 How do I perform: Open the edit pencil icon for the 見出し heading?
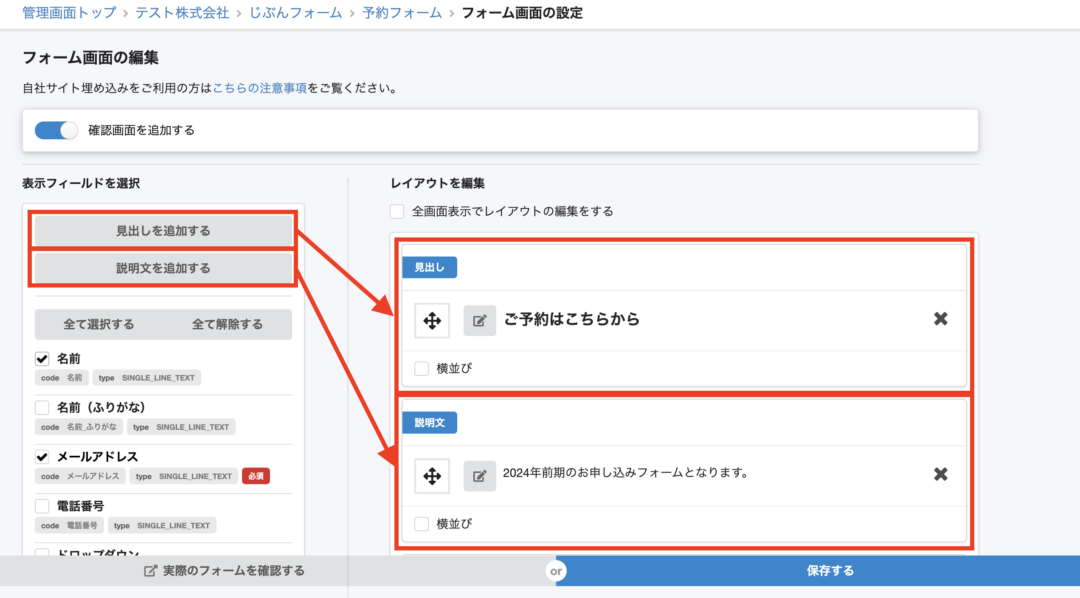coord(479,320)
